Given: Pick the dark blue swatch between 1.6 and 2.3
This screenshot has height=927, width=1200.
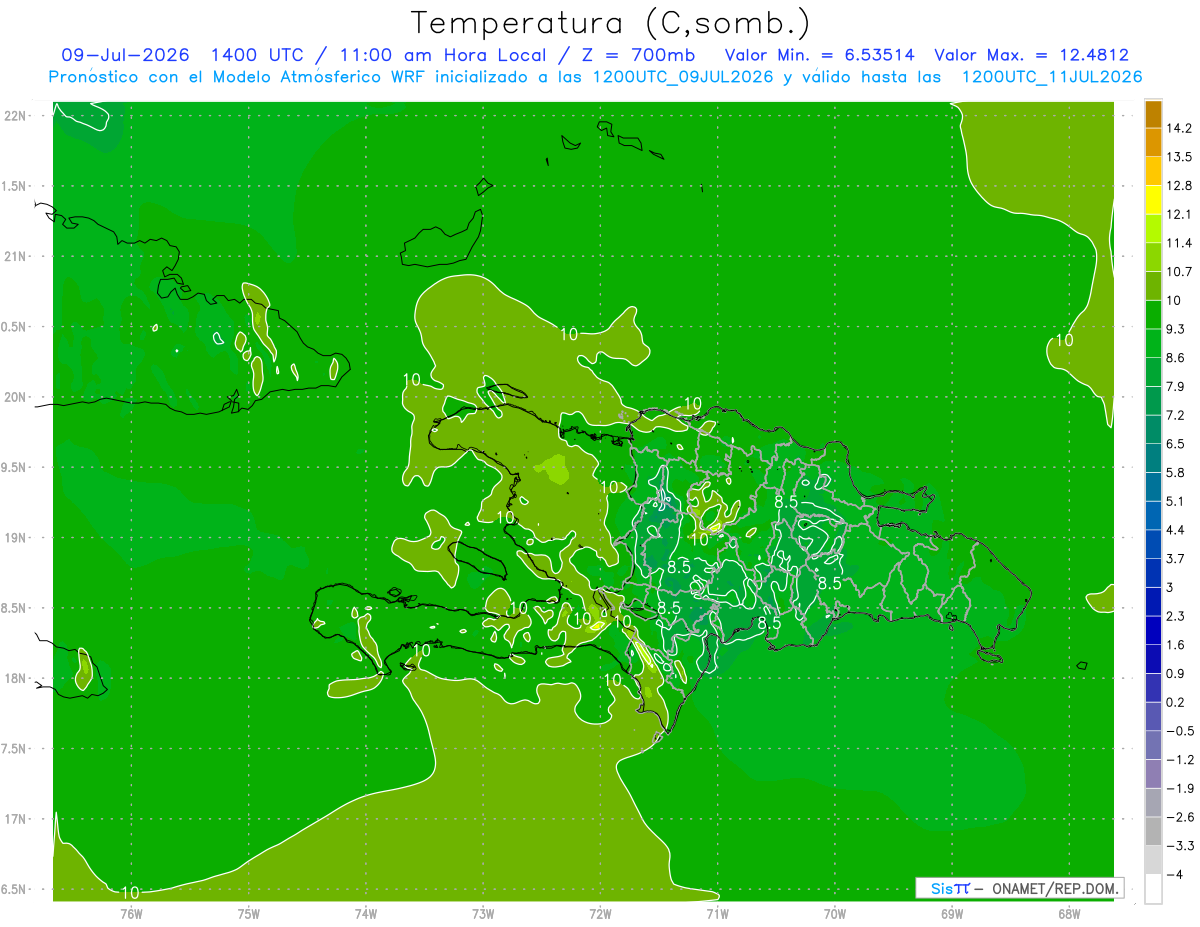Looking at the screenshot, I should pos(1153,631).
